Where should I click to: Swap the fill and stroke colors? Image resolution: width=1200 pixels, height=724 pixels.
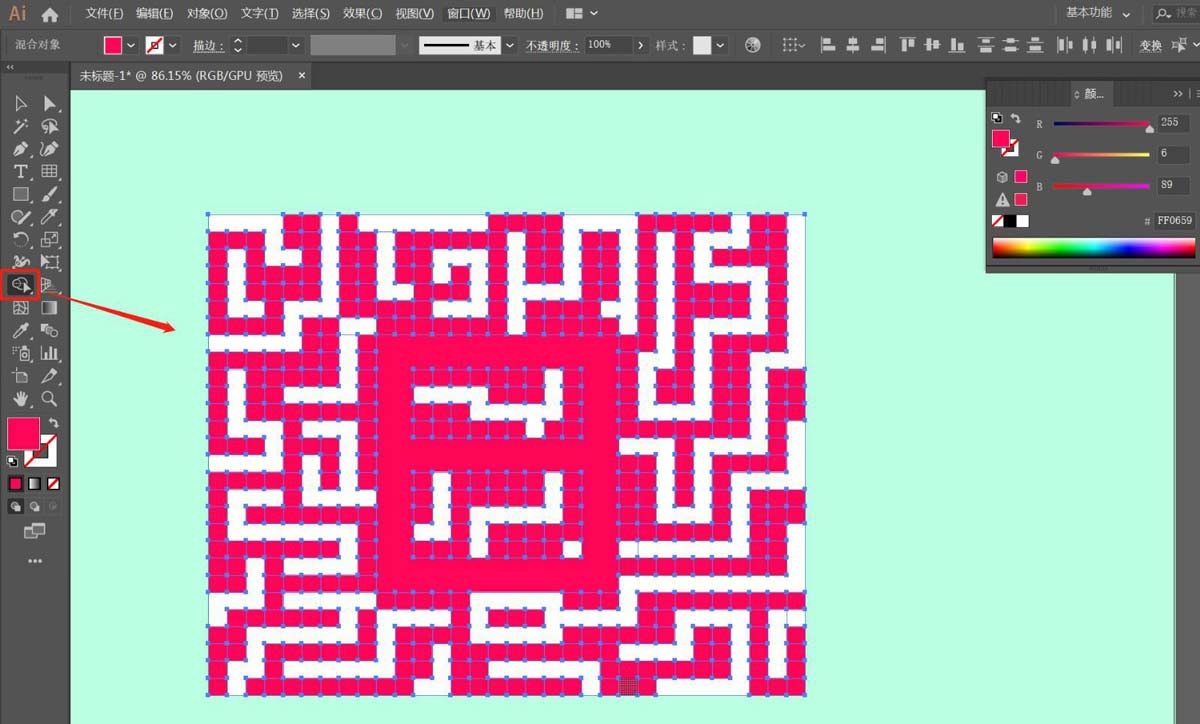pos(54,421)
